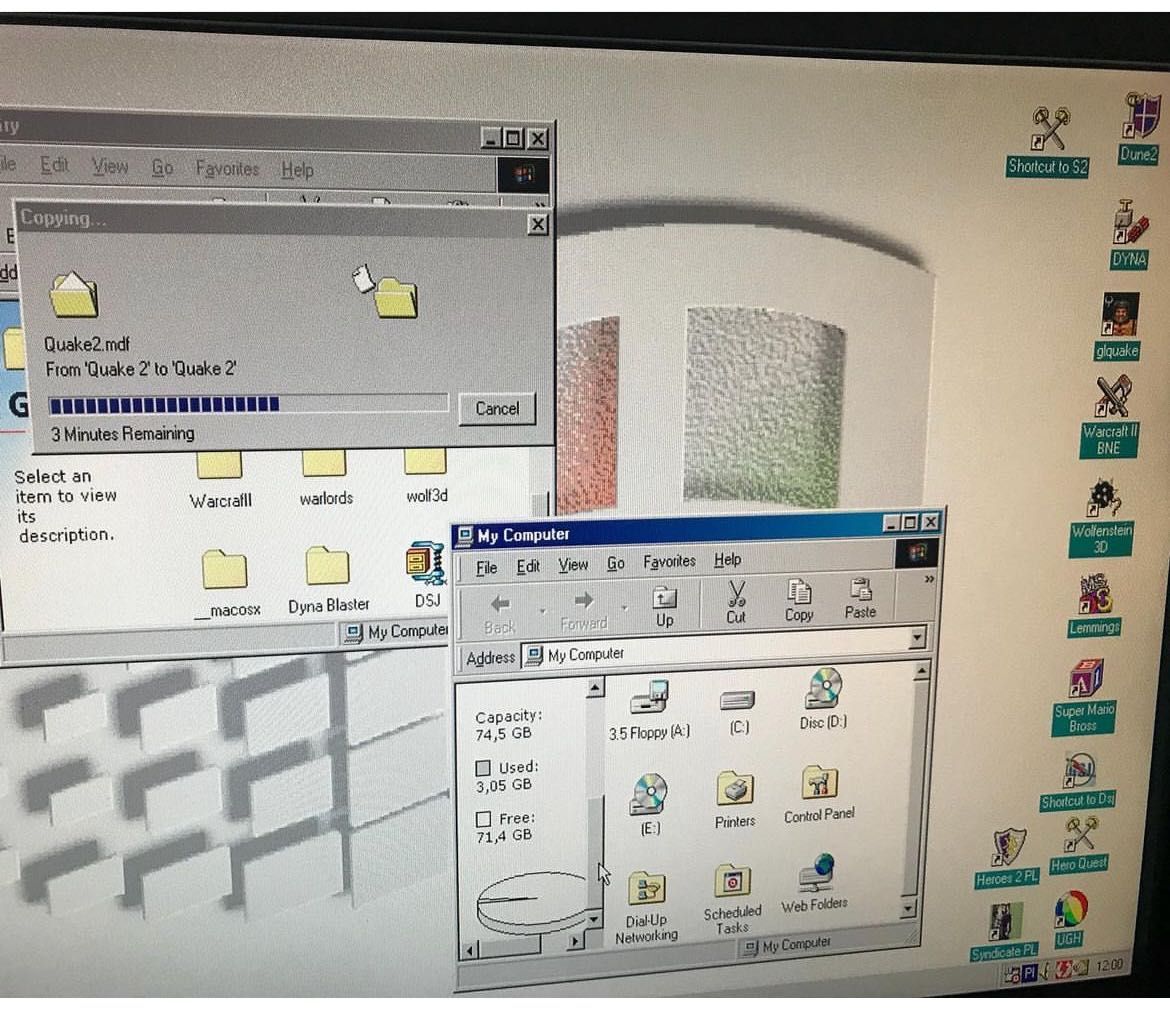The image size is (1170, 1016).
Task: Open View menu in My Computer
Action: [573, 565]
